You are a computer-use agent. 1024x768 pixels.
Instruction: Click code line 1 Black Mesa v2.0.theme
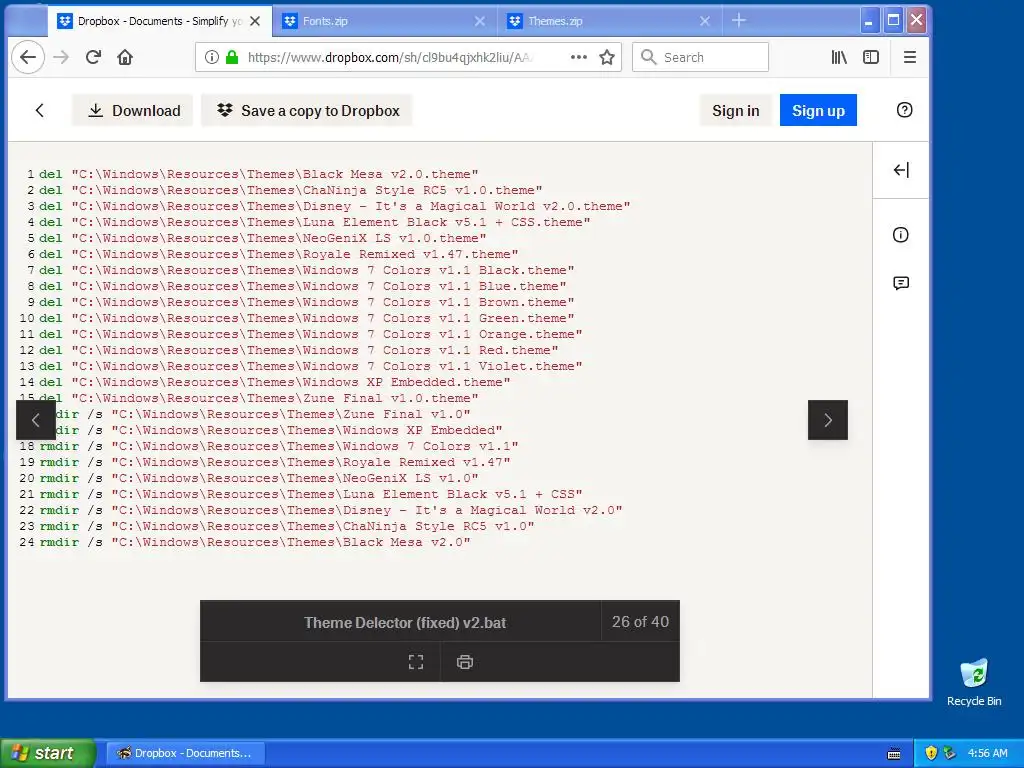tap(259, 174)
